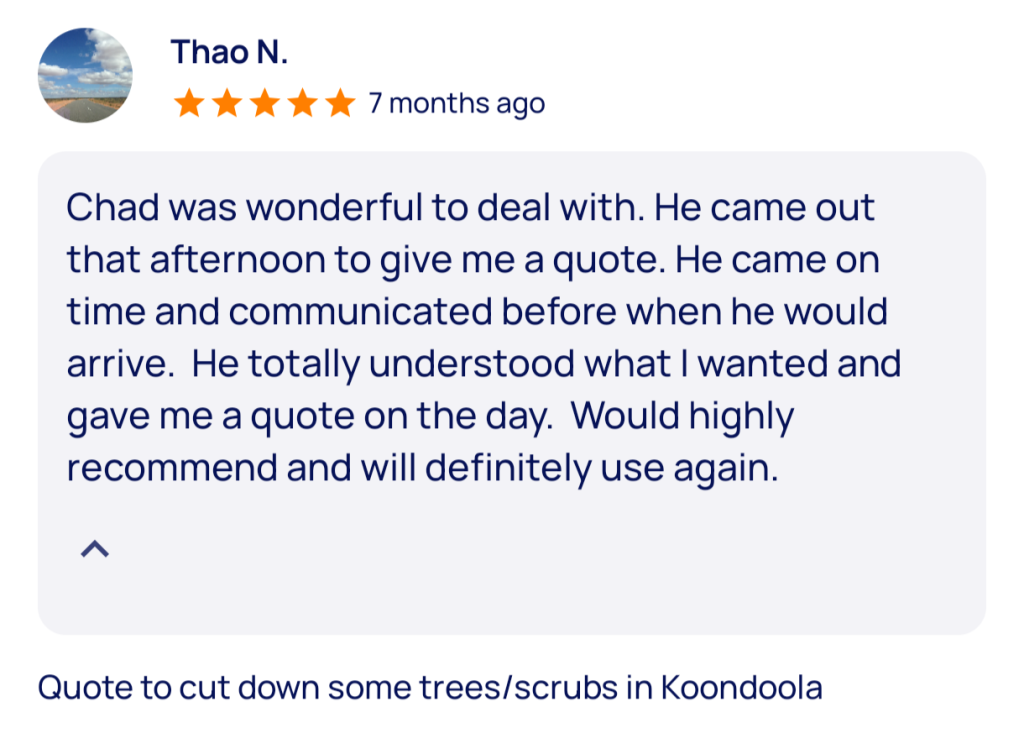This screenshot has width=1024, height=754.
Task: Click Thao N.'s profile picture
Action: click(x=85, y=75)
